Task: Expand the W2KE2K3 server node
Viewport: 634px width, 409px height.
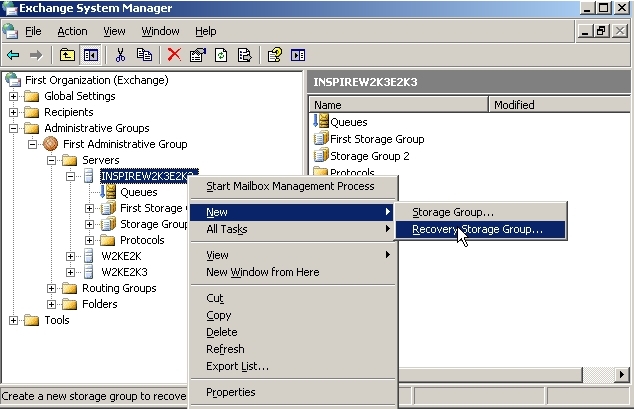Action: coord(70,272)
